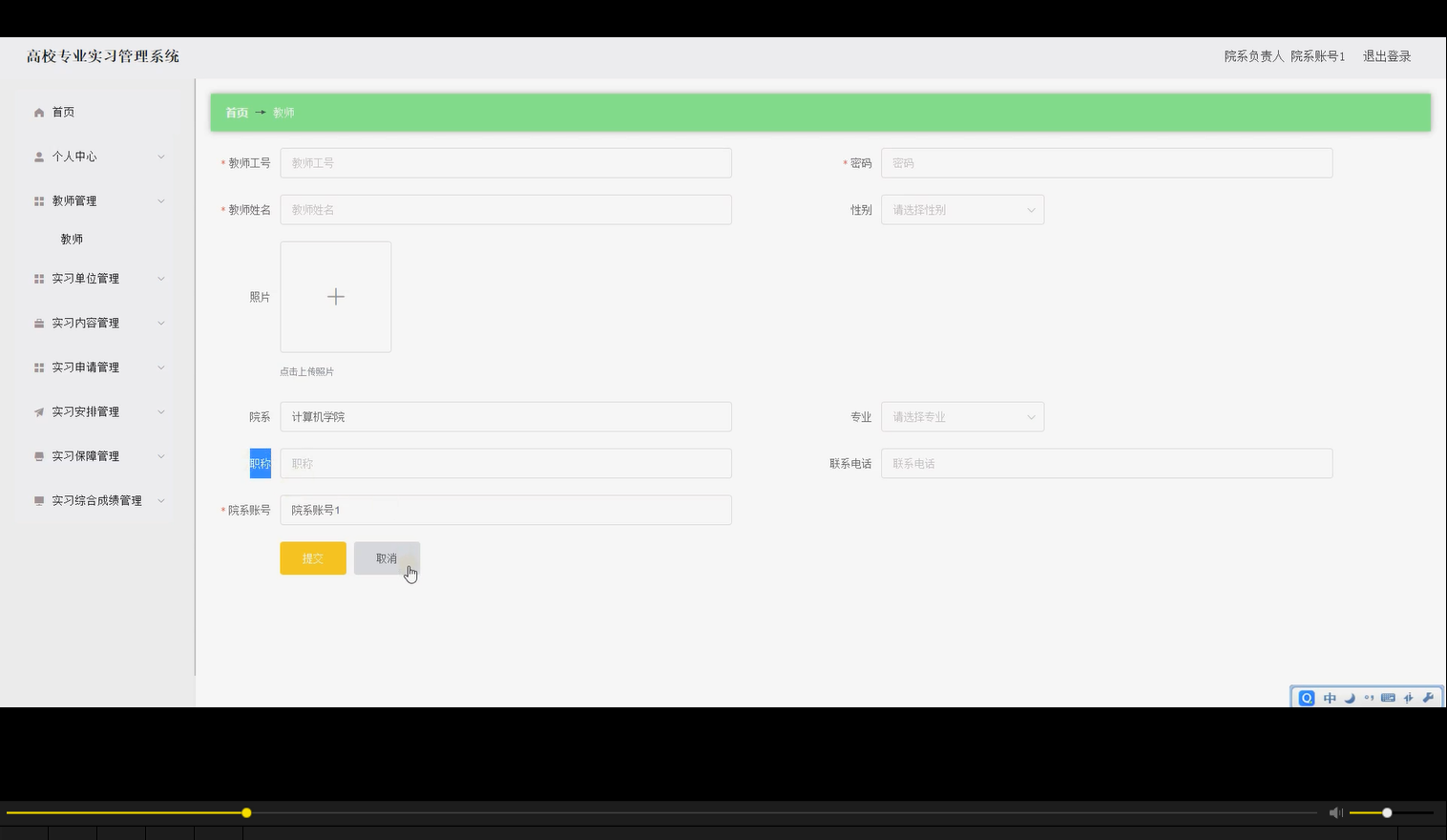Click the monitor icon beside 实习综合成绩管理
Image resolution: width=1447 pixels, height=840 pixels.
coord(39,501)
